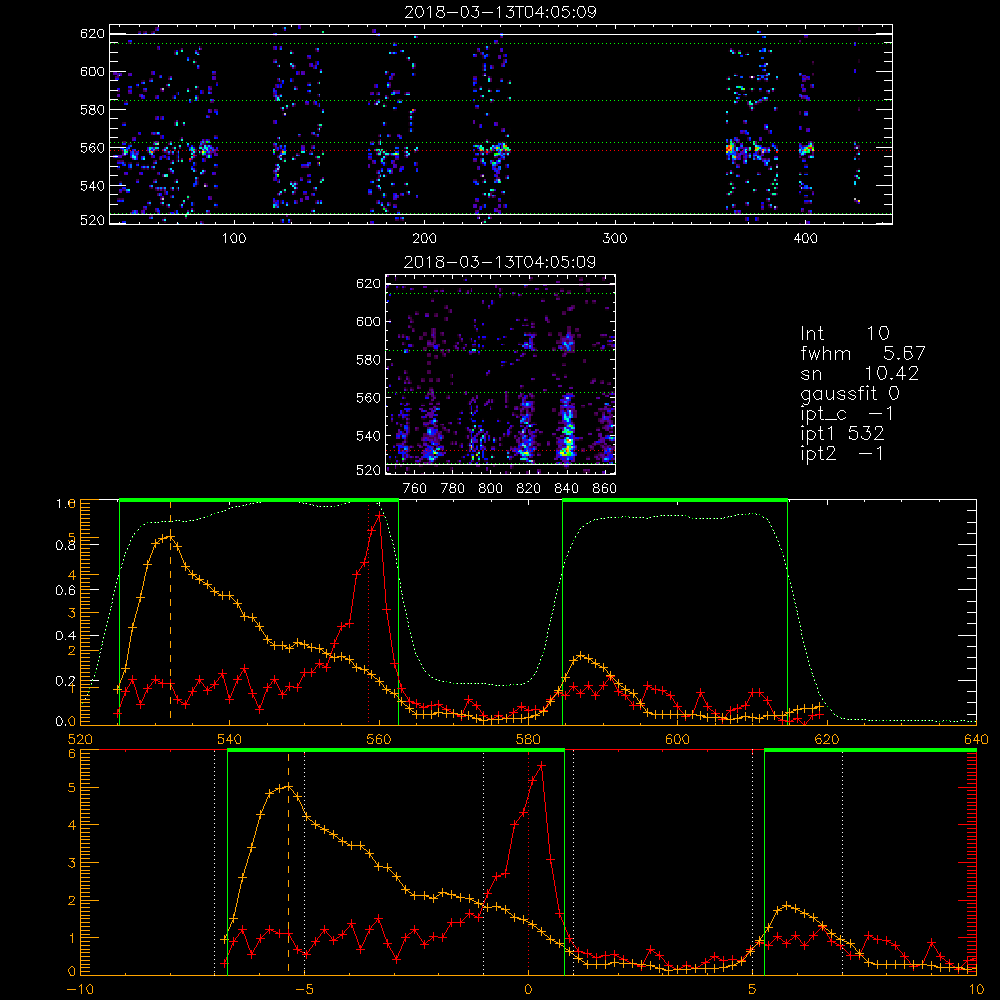Click the "ipt1 532" text line

pyautogui.click(x=842, y=434)
